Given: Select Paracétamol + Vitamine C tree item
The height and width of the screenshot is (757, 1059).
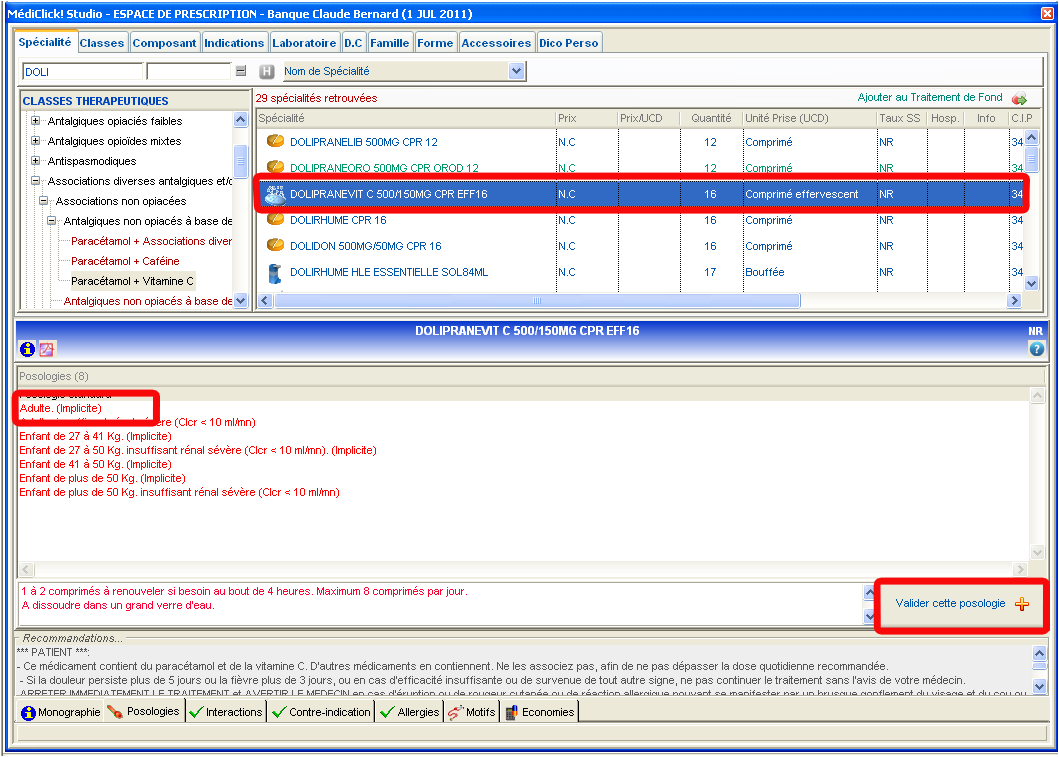Looking at the screenshot, I should pyautogui.click(x=132, y=281).
